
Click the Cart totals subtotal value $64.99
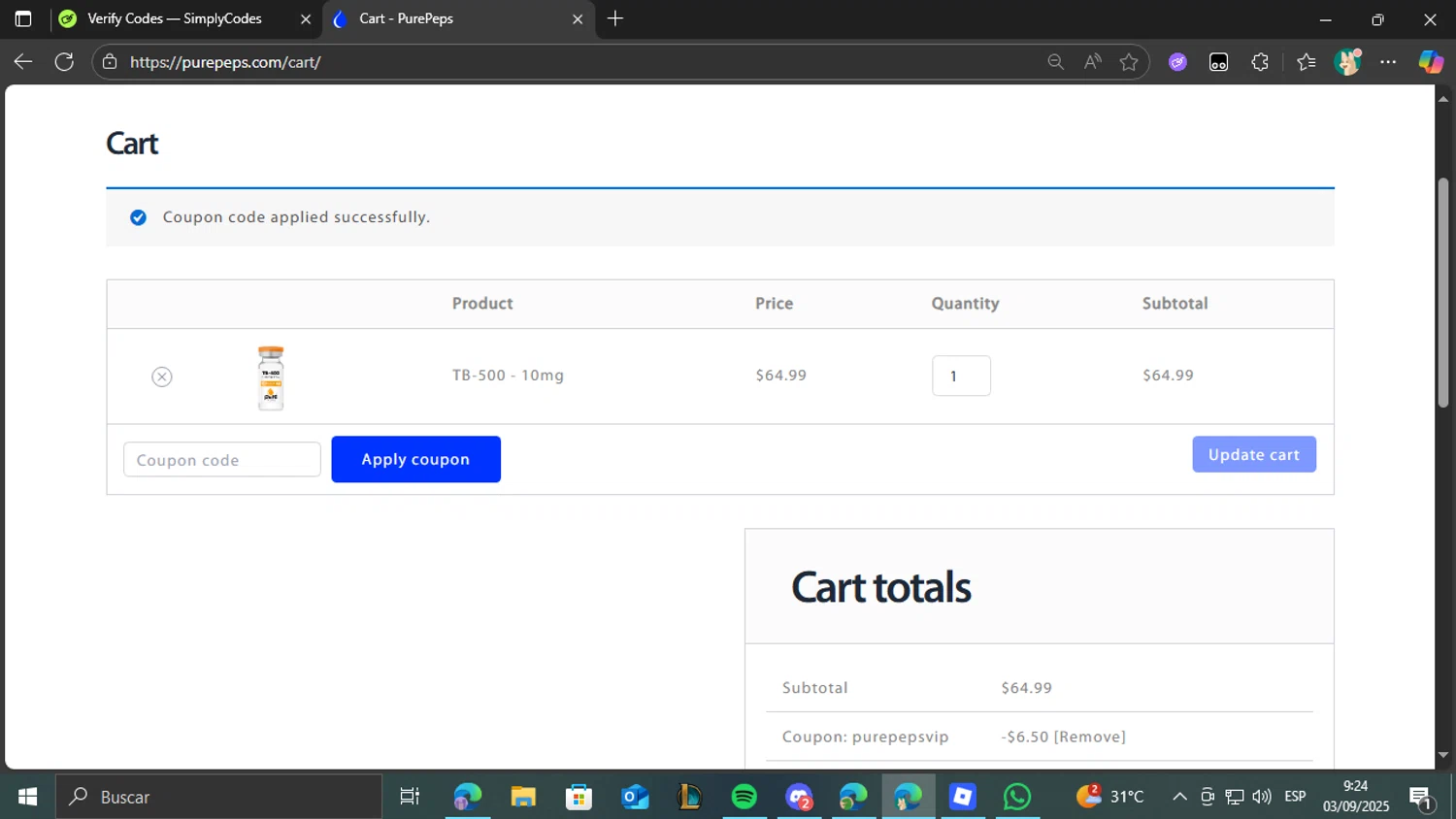(1027, 688)
